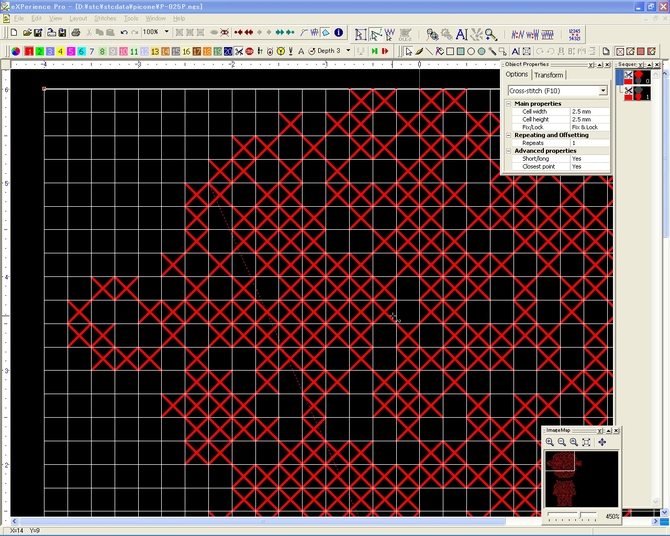The image size is (670, 536).
Task: Click the double red diamonds icon
Action: point(249,32)
